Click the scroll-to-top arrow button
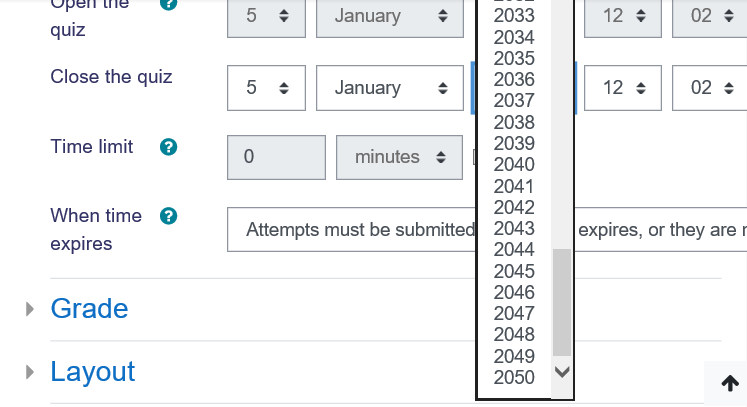 pos(730,384)
